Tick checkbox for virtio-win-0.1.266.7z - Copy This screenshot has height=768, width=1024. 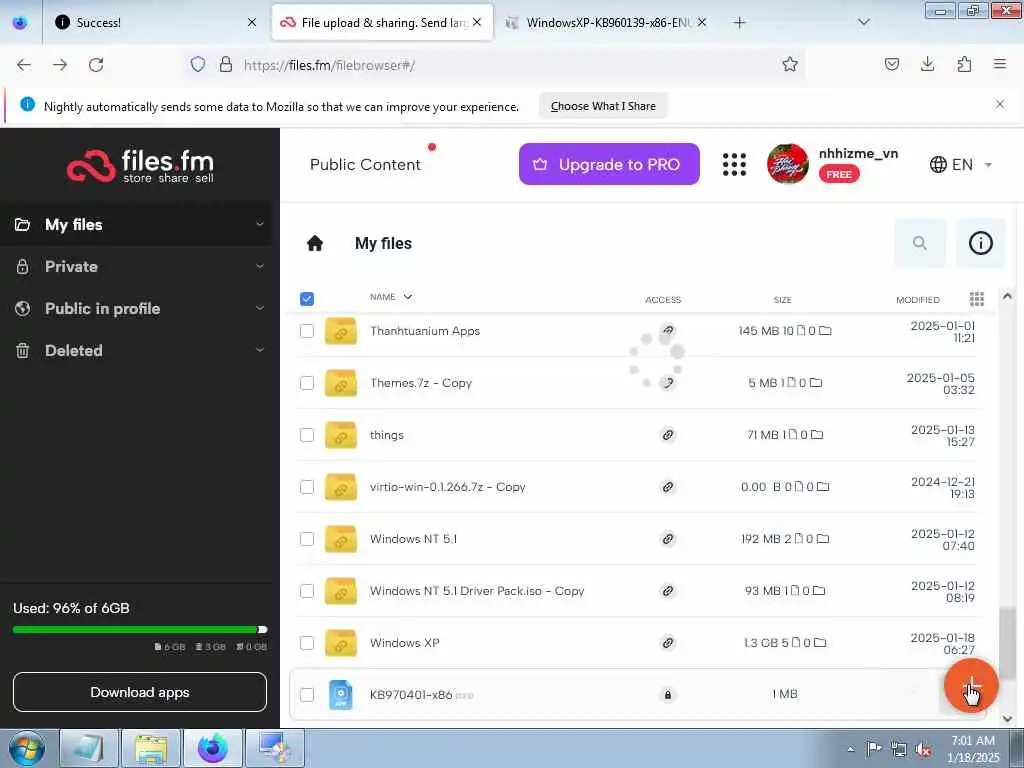pos(307,487)
